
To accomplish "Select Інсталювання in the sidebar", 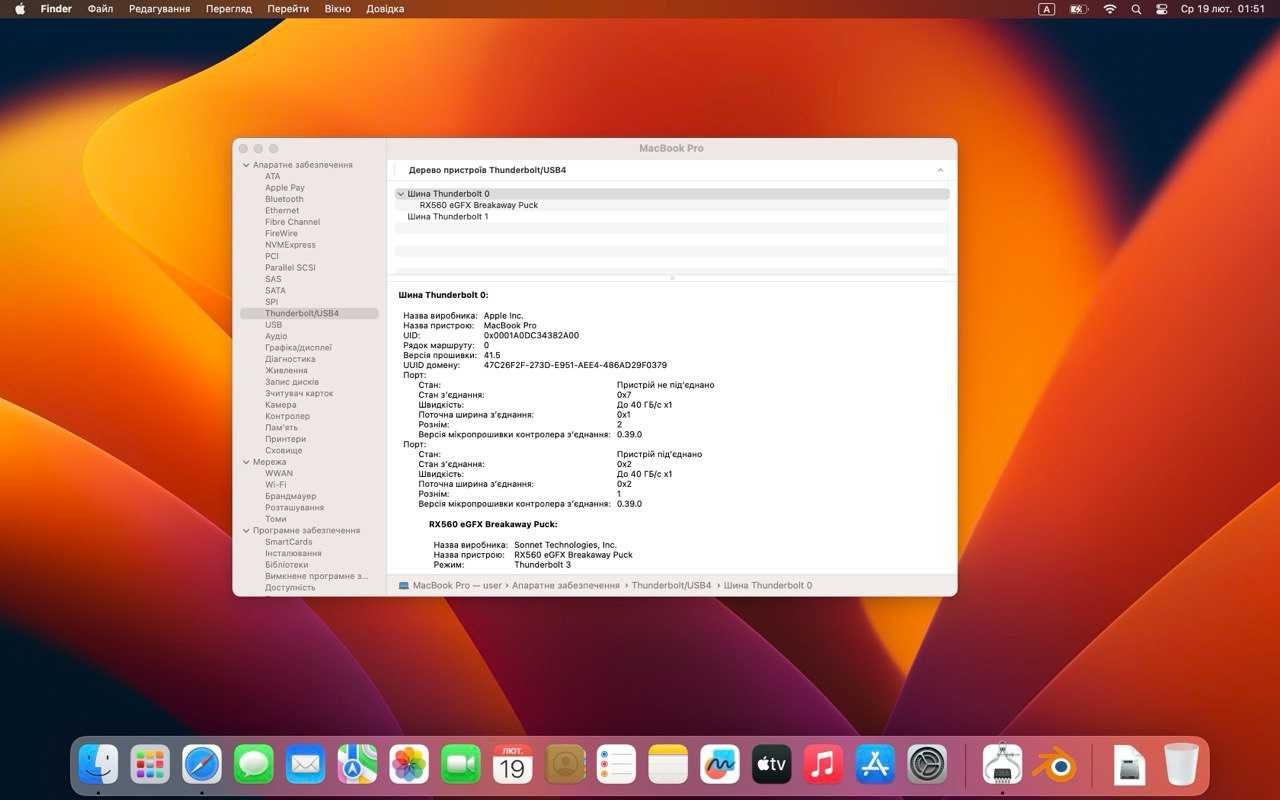I will tap(293, 553).
